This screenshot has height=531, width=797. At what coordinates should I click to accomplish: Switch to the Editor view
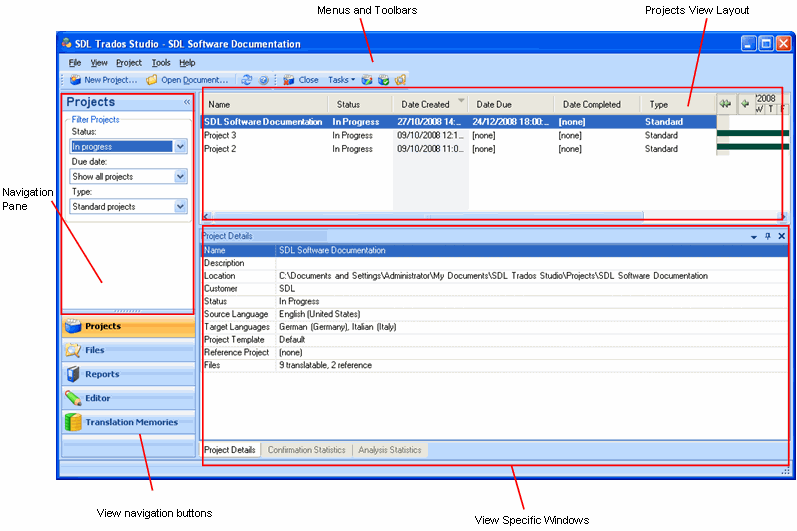[128, 398]
